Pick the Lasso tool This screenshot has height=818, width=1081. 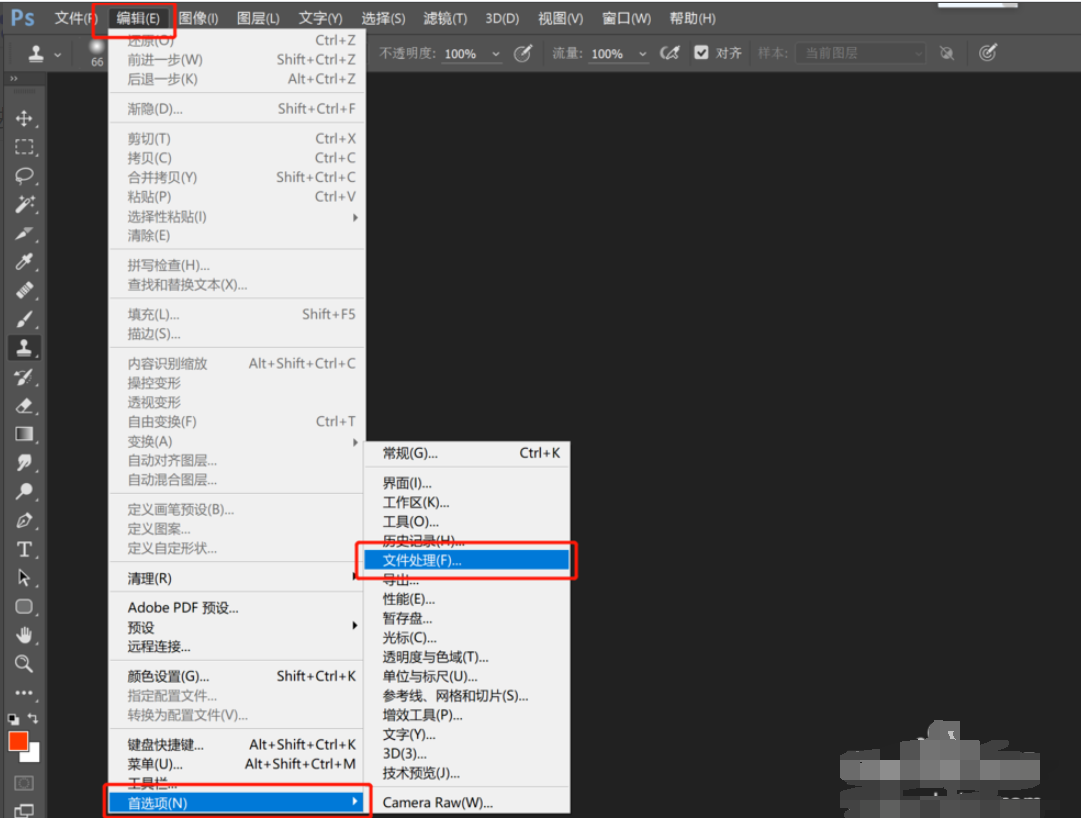(x=24, y=176)
